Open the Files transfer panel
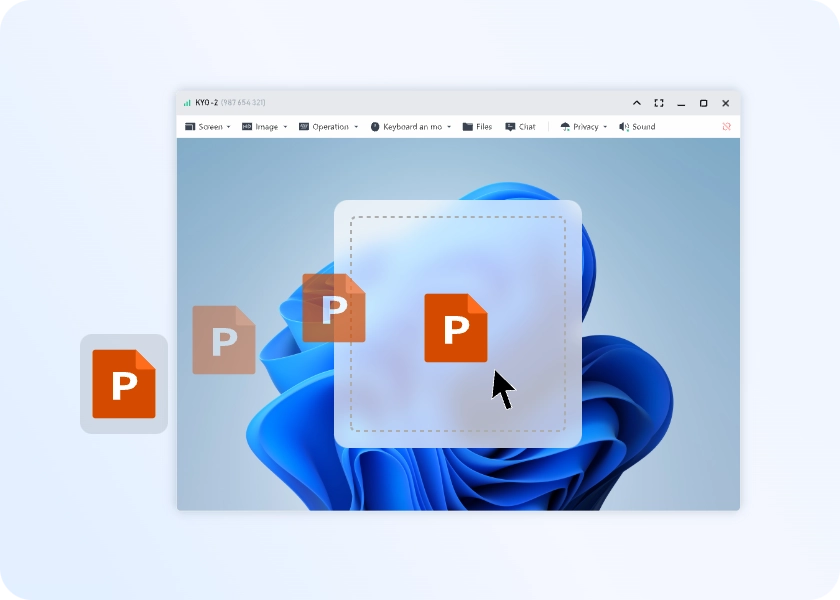 pos(477,127)
